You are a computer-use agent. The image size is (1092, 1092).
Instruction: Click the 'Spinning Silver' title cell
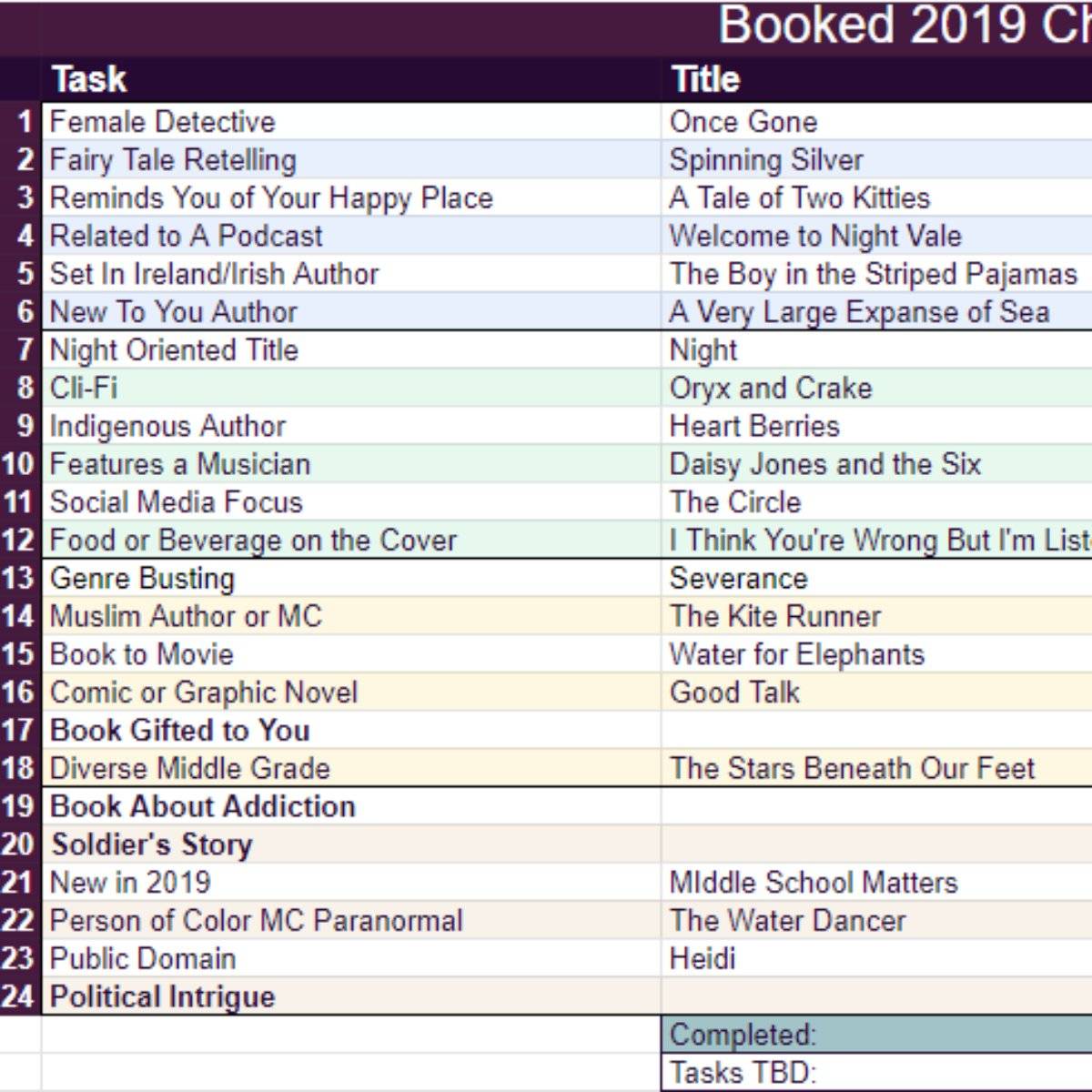[875, 160]
